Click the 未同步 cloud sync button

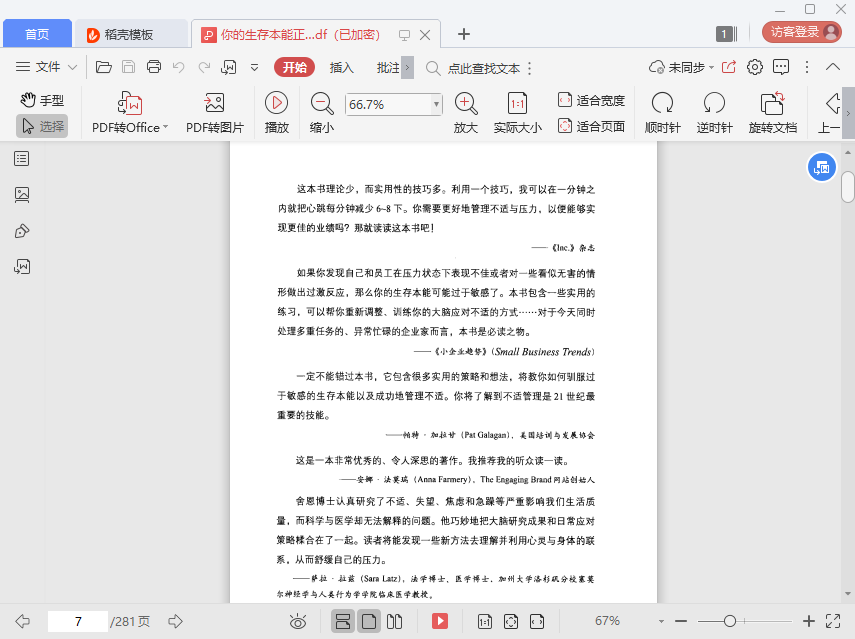[682, 67]
